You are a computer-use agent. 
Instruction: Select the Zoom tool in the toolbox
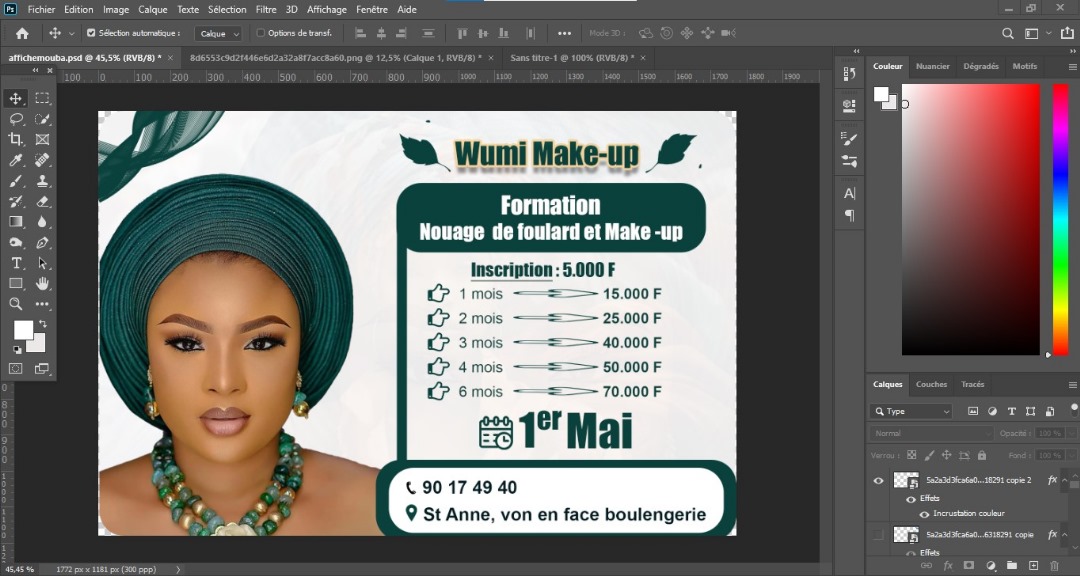(16, 304)
